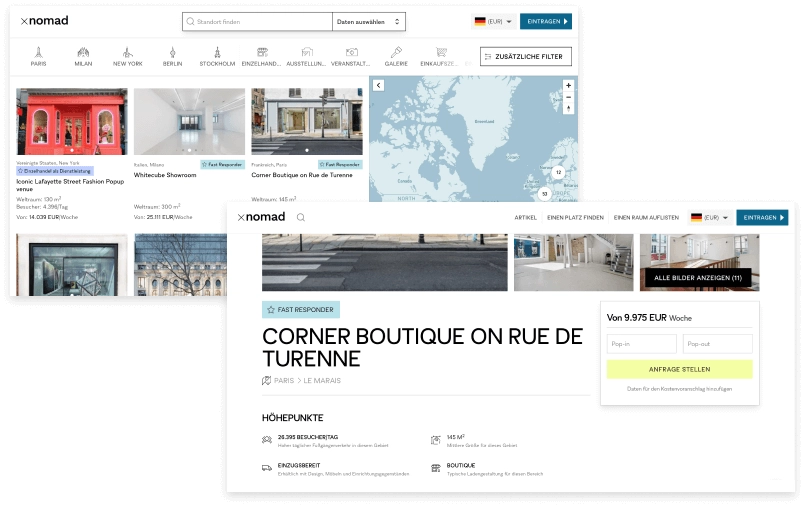This screenshot has height=506, width=805.
Task: Open the Artikel menu item
Action: 526,218
